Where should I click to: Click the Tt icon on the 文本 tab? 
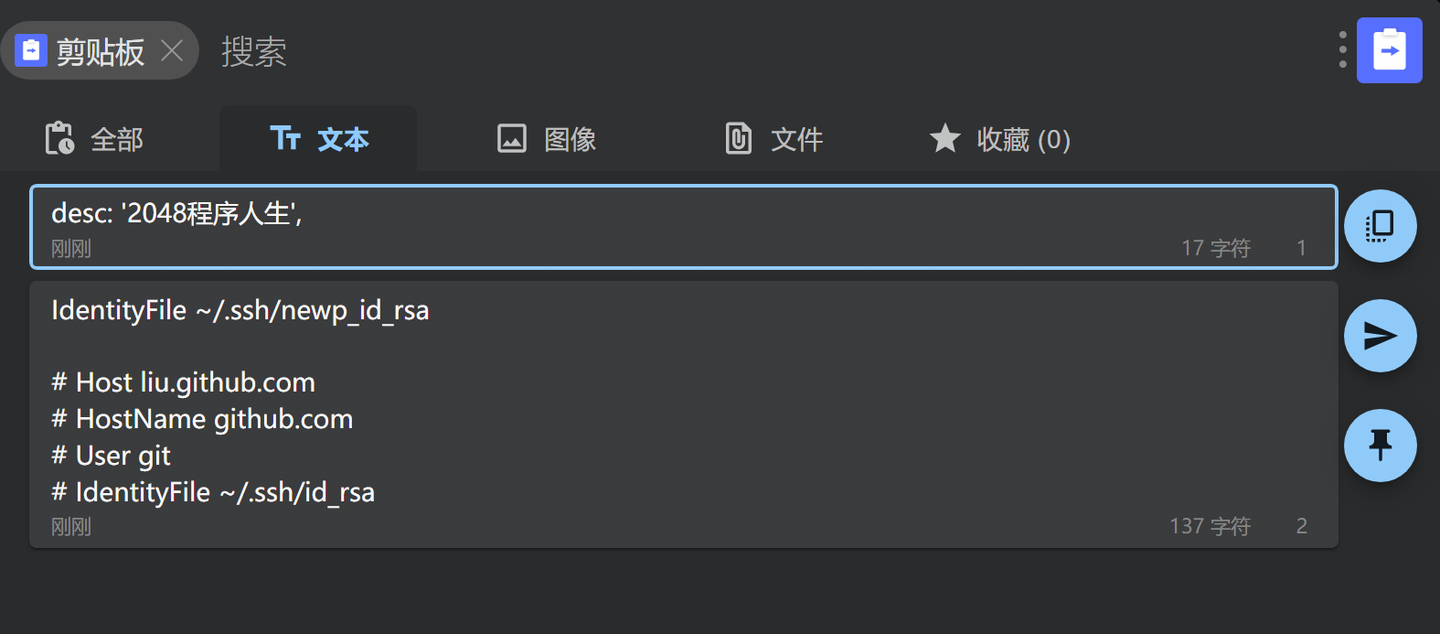pos(289,139)
